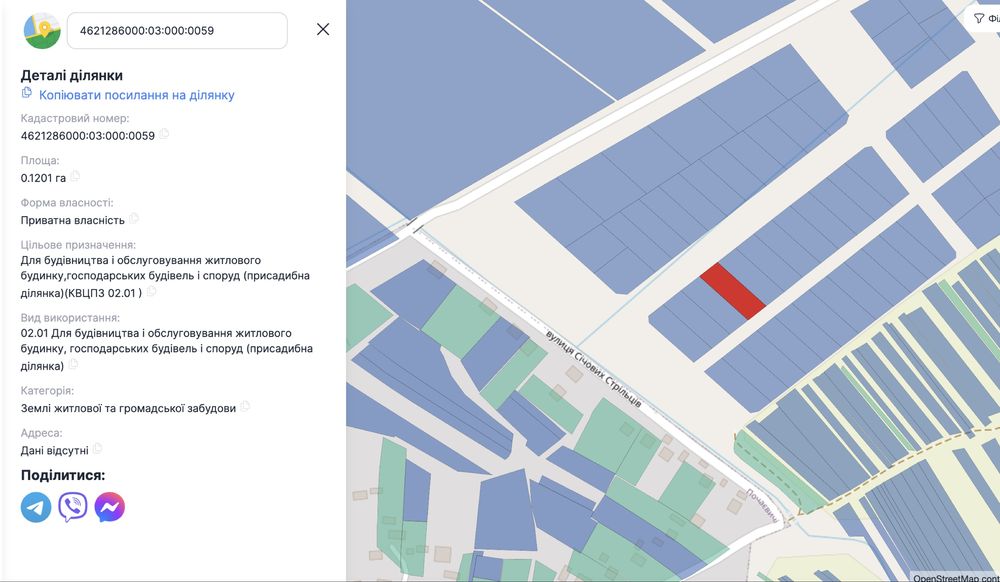
Task: Share the parcel via Messenger
Action: tap(110, 507)
